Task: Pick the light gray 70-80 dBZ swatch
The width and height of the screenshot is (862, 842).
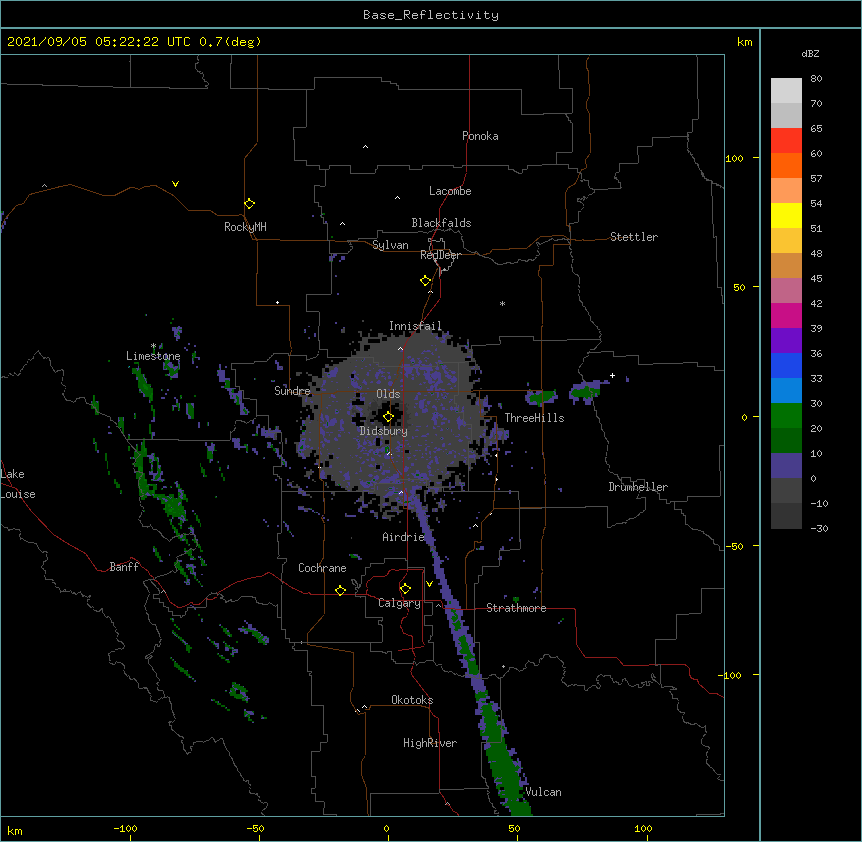Action: [786, 91]
